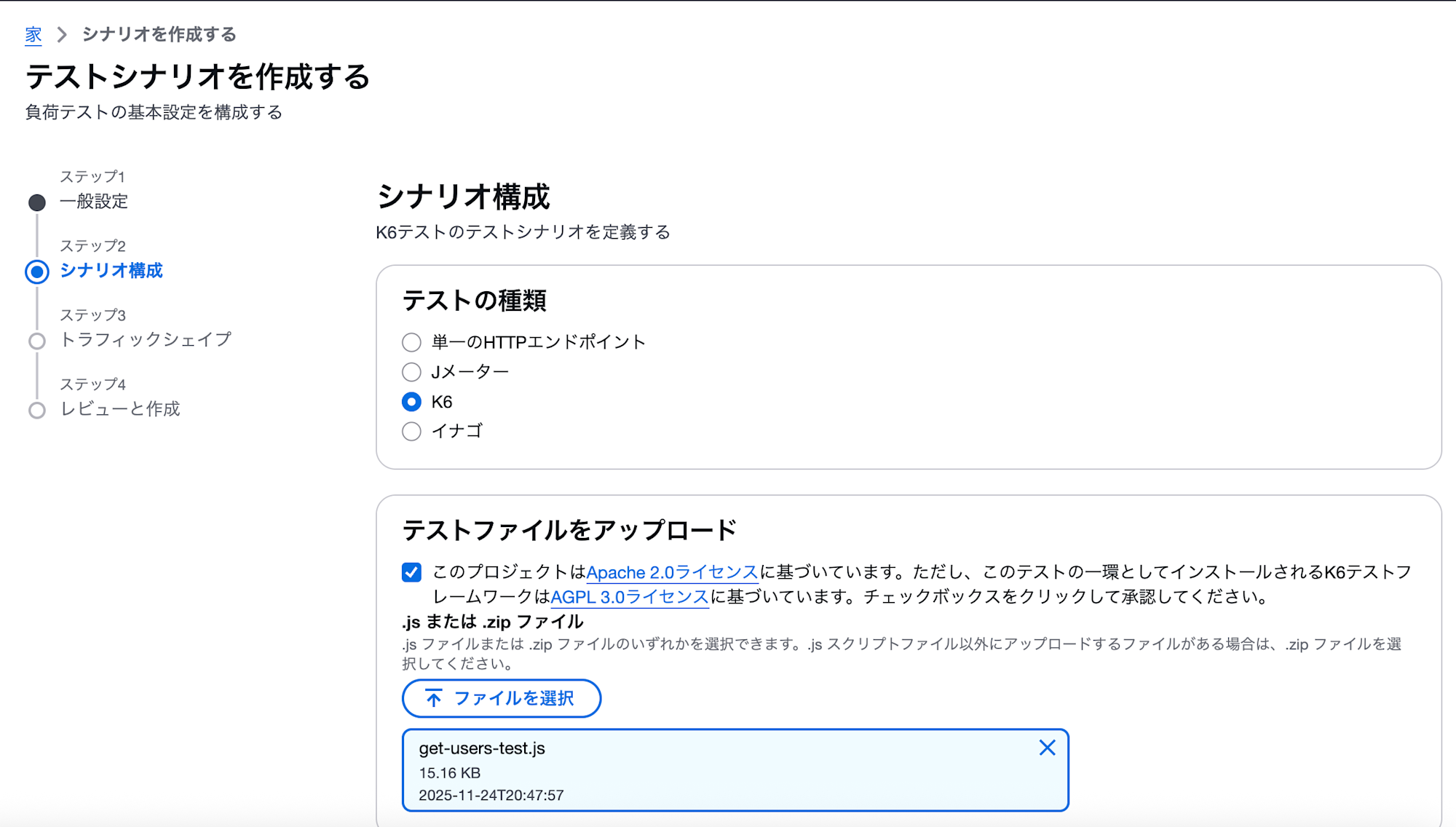Navigate to 家 via the breadcrumb

click(33, 34)
